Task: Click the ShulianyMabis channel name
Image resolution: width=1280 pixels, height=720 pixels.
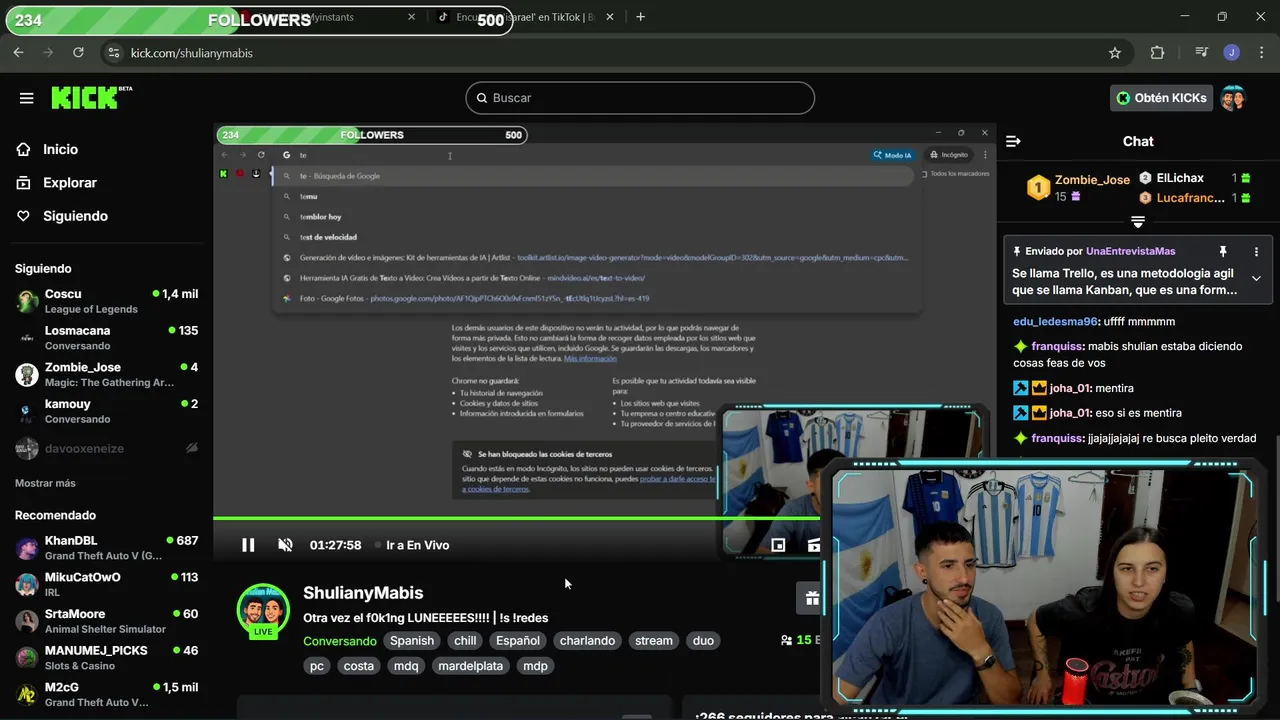Action: pyautogui.click(x=363, y=593)
